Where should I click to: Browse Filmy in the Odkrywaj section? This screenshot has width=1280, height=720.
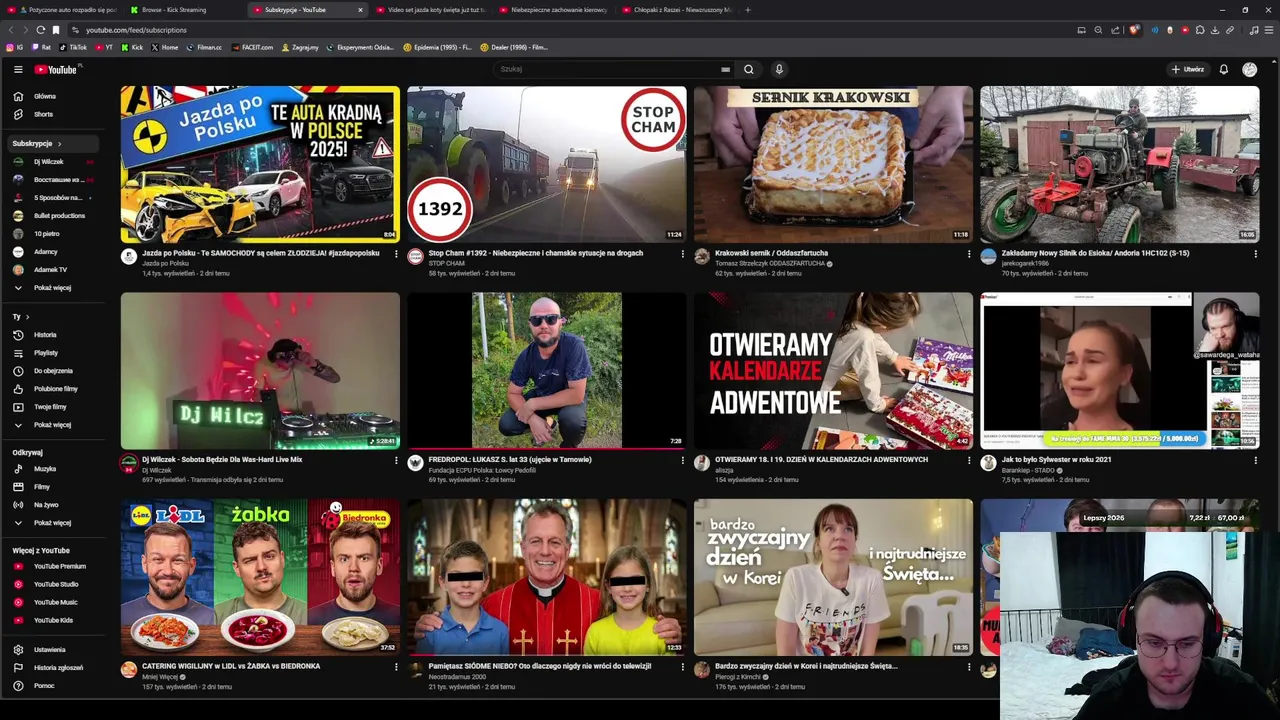(x=52, y=487)
